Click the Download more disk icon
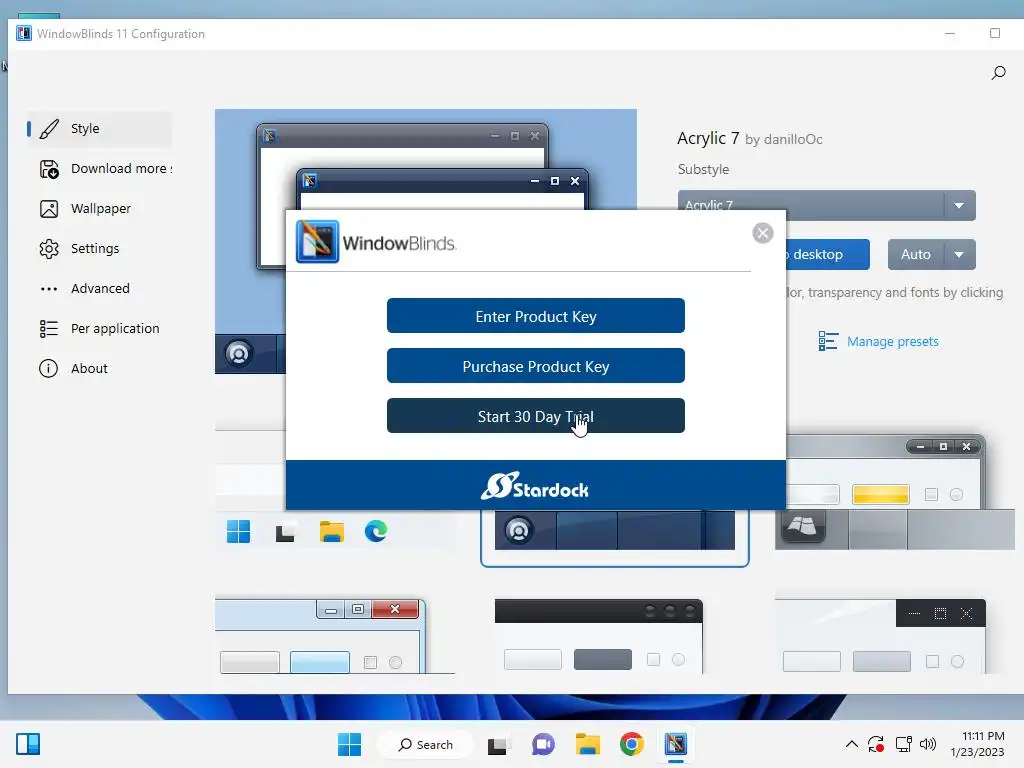Viewport: 1024px width, 768px height. click(49, 169)
